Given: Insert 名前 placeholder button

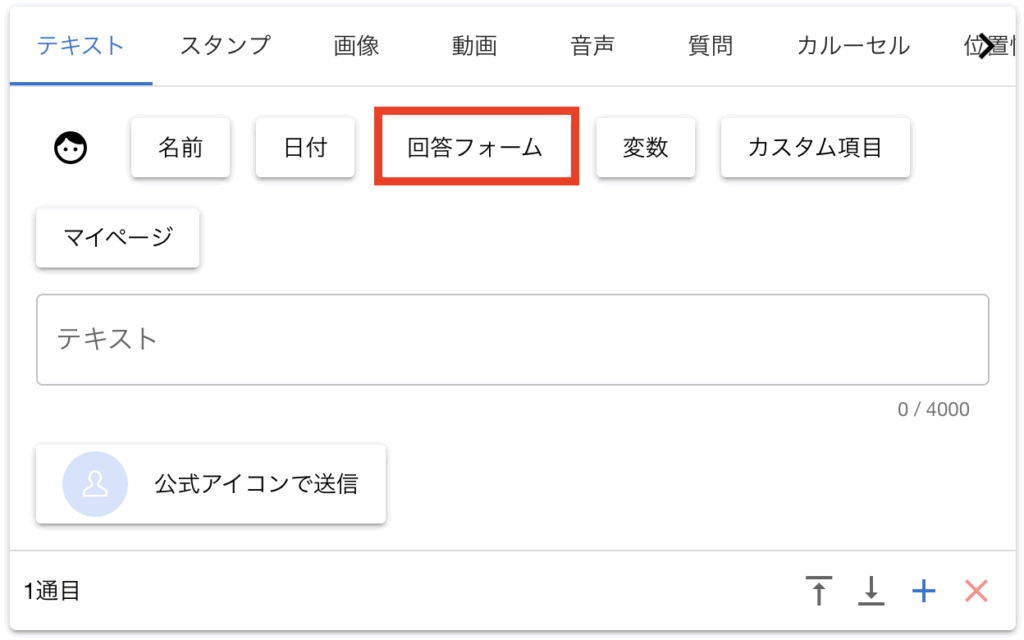Looking at the screenshot, I should [x=181, y=148].
